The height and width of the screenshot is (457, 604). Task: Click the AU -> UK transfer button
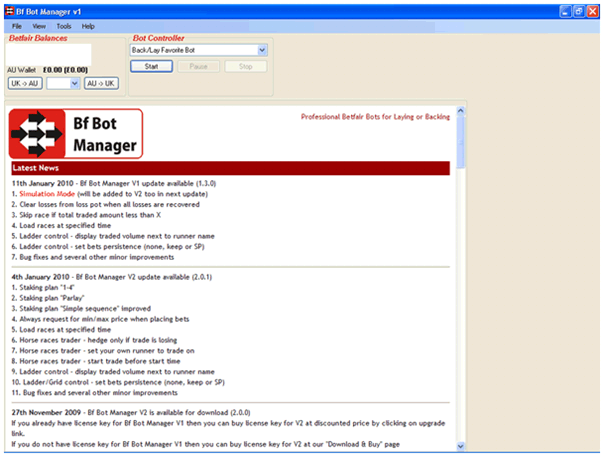point(101,83)
